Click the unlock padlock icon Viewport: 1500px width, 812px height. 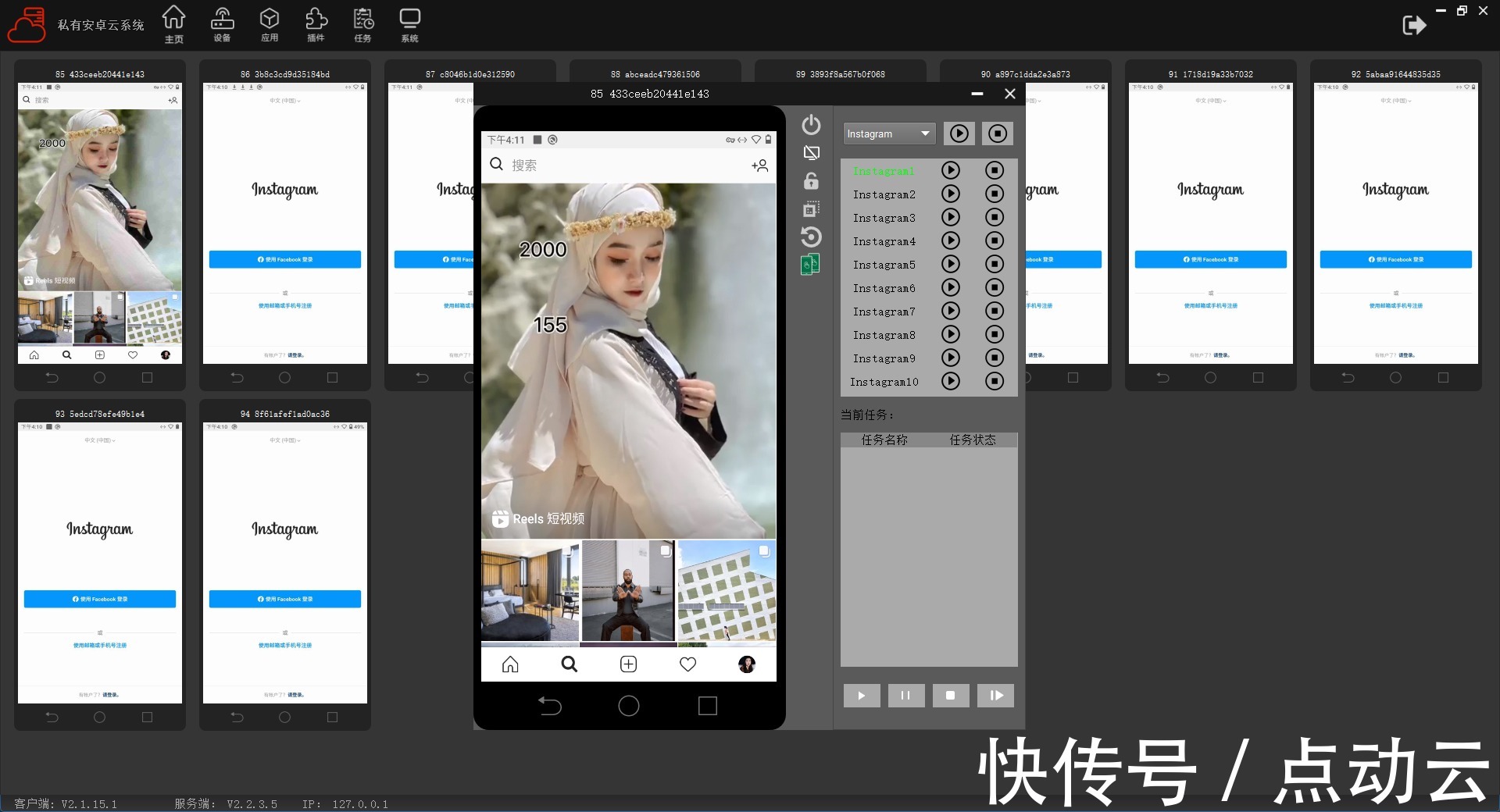coord(812,181)
